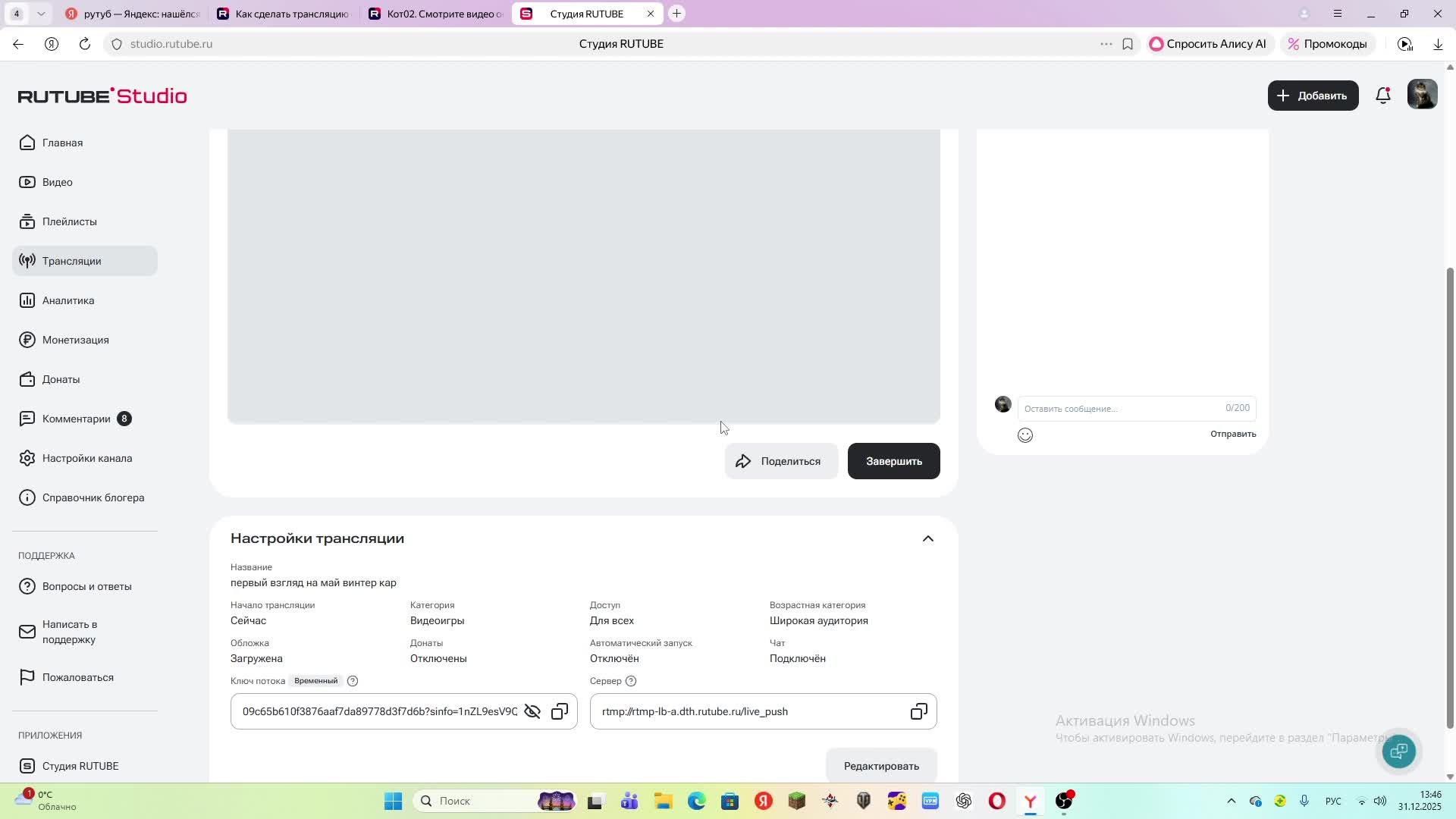The width and height of the screenshot is (1456, 819).
Task: Switch to the Кот02 browser tab
Action: pos(436,14)
